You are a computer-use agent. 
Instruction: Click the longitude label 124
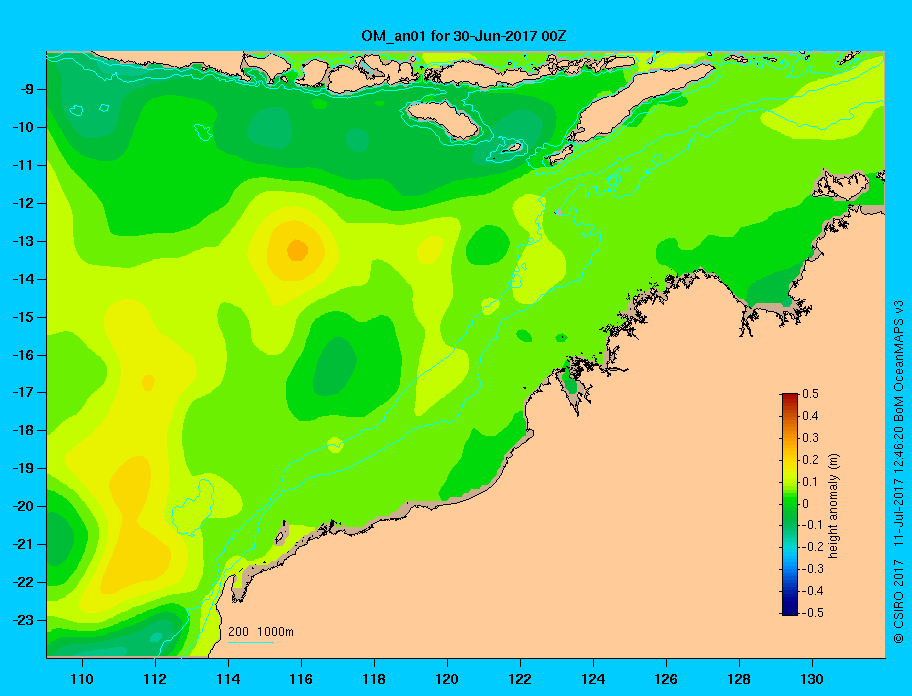pyautogui.click(x=593, y=679)
